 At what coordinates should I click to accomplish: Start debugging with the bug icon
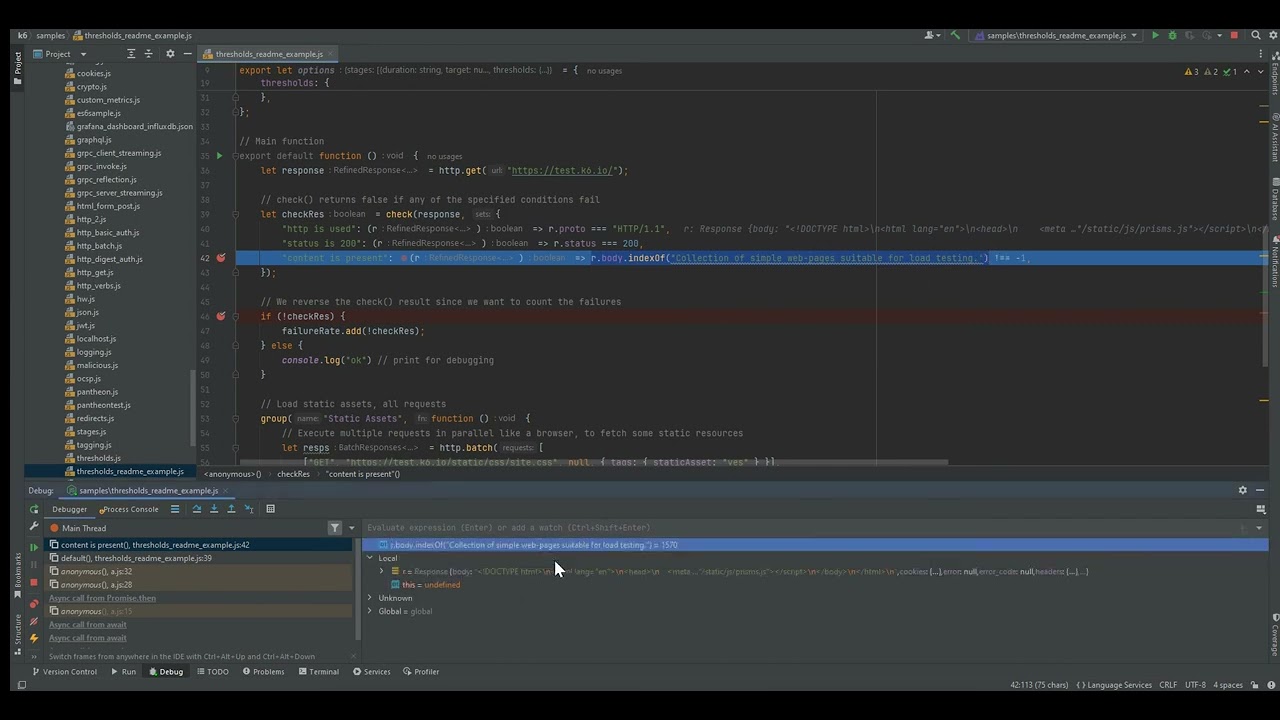(1173, 36)
